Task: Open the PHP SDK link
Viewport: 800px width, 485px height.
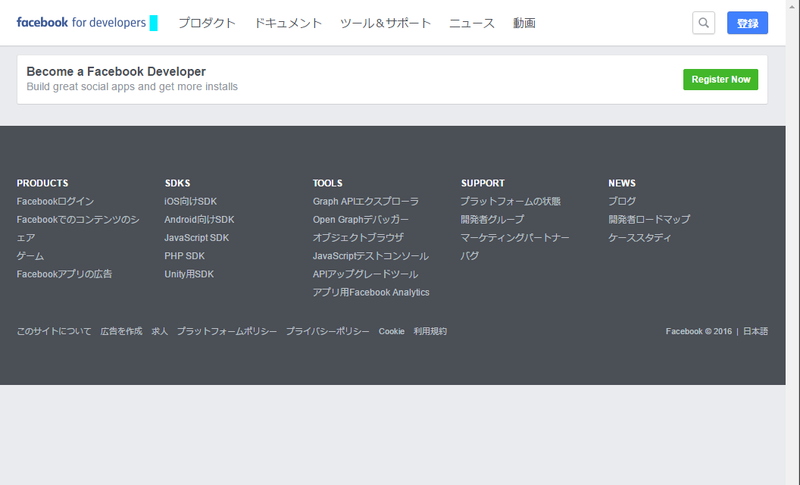Action: click(184, 256)
